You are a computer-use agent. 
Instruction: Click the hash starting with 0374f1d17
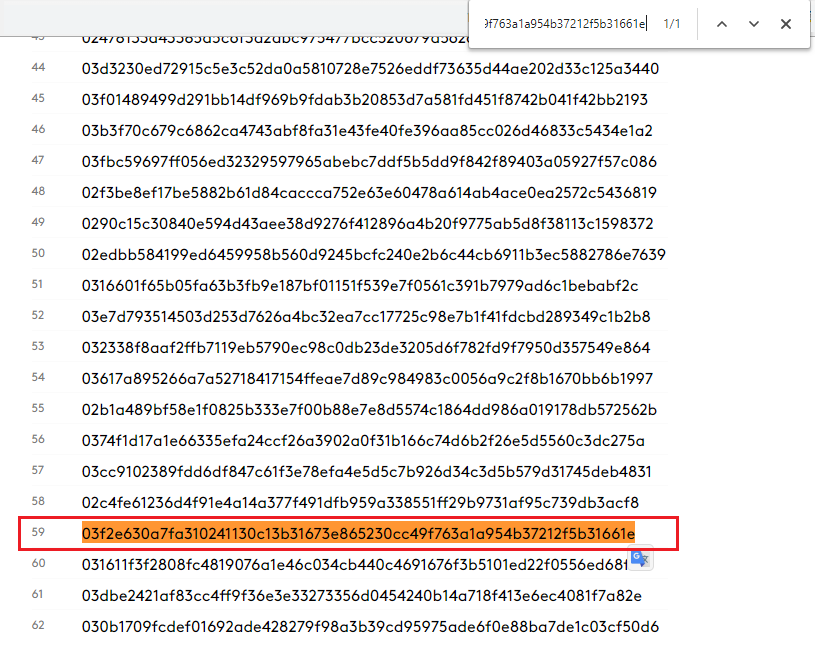[x=363, y=441]
